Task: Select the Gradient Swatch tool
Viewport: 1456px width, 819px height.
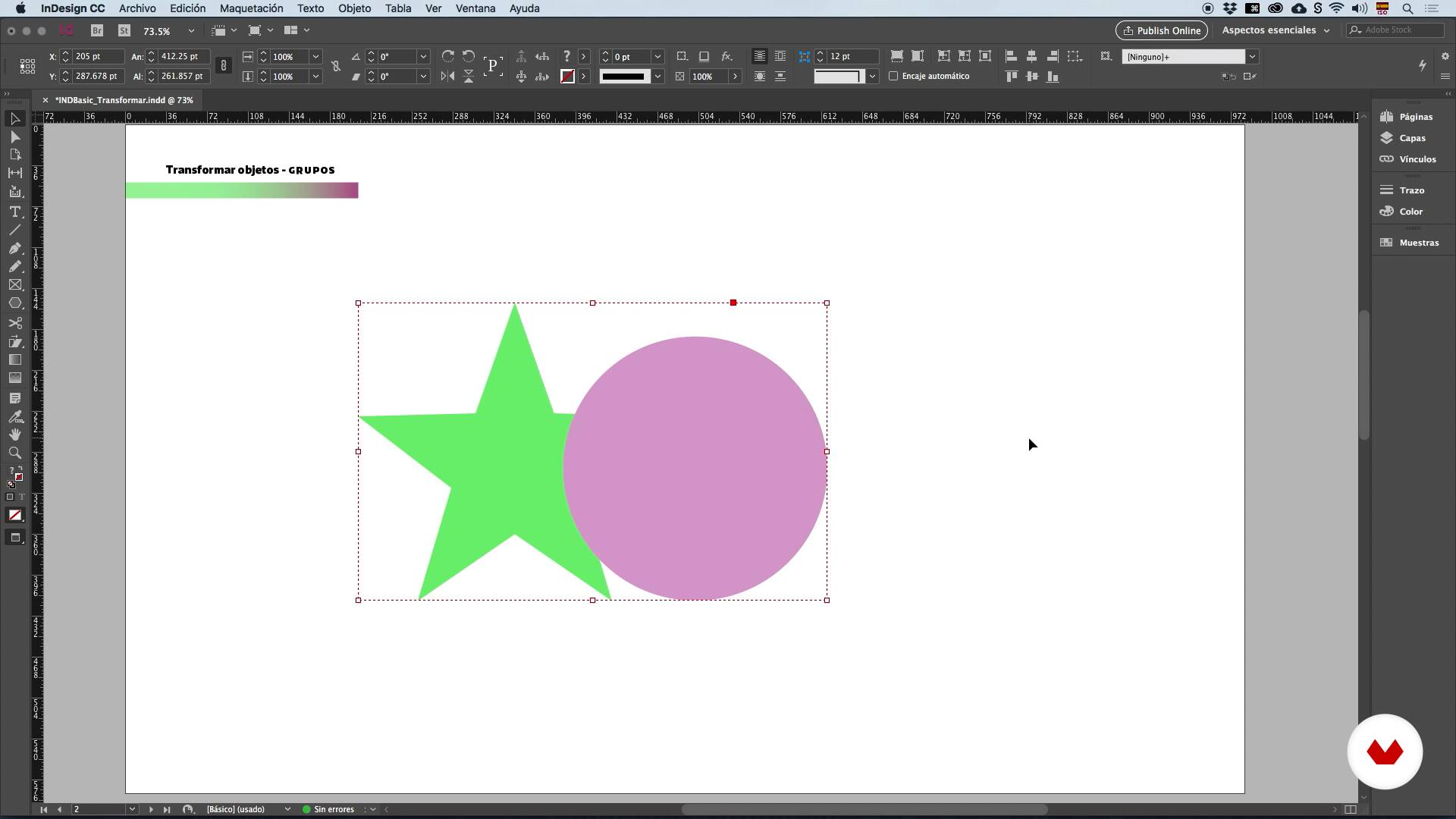Action: 14,360
